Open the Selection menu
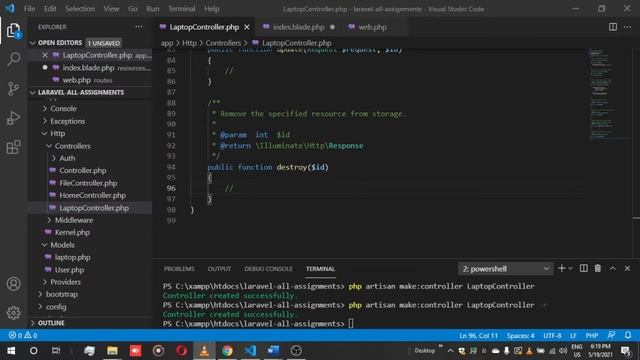The image size is (640, 360). click(x=80, y=9)
